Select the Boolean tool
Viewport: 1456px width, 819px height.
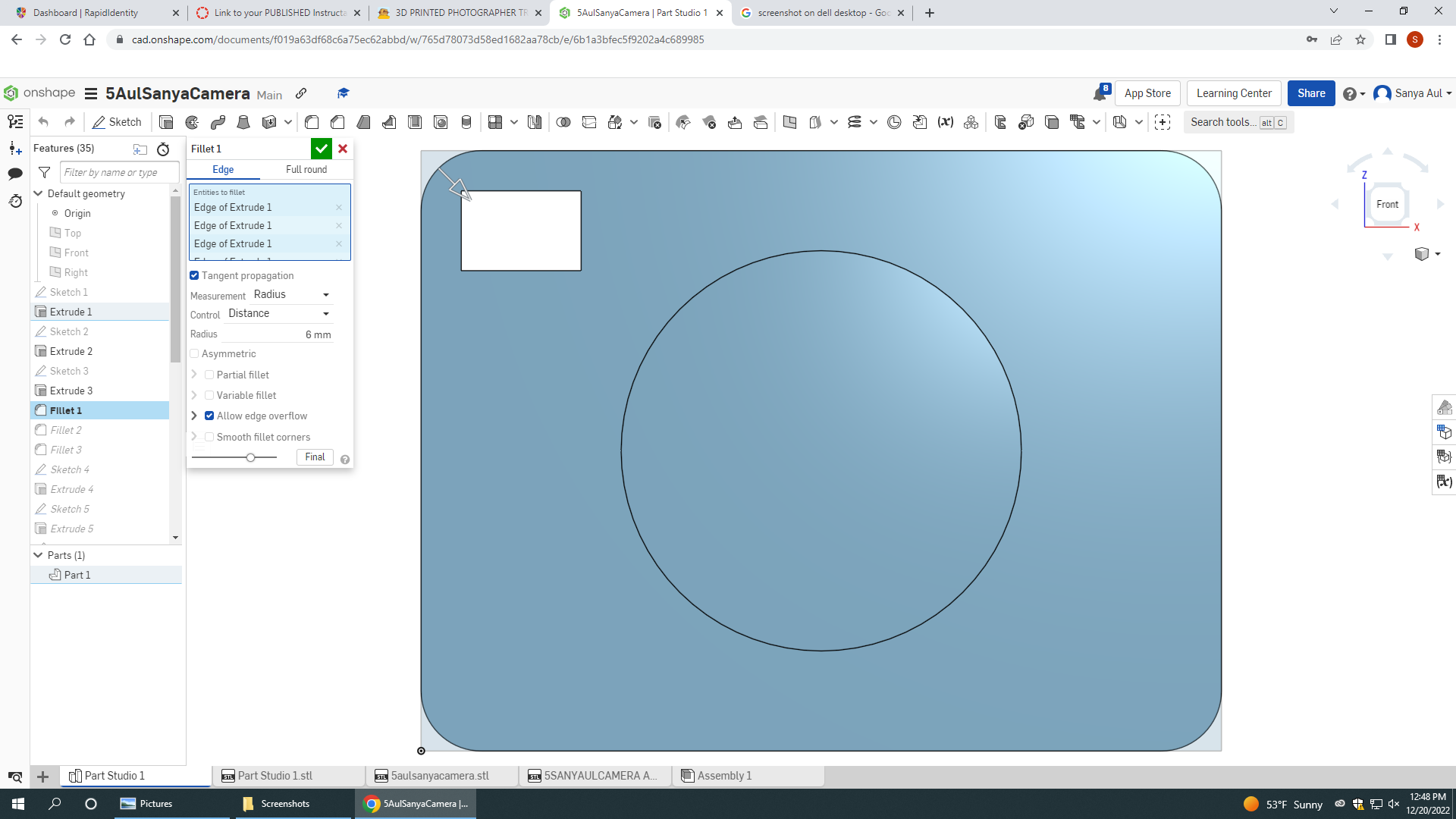click(x=563, y=122)
